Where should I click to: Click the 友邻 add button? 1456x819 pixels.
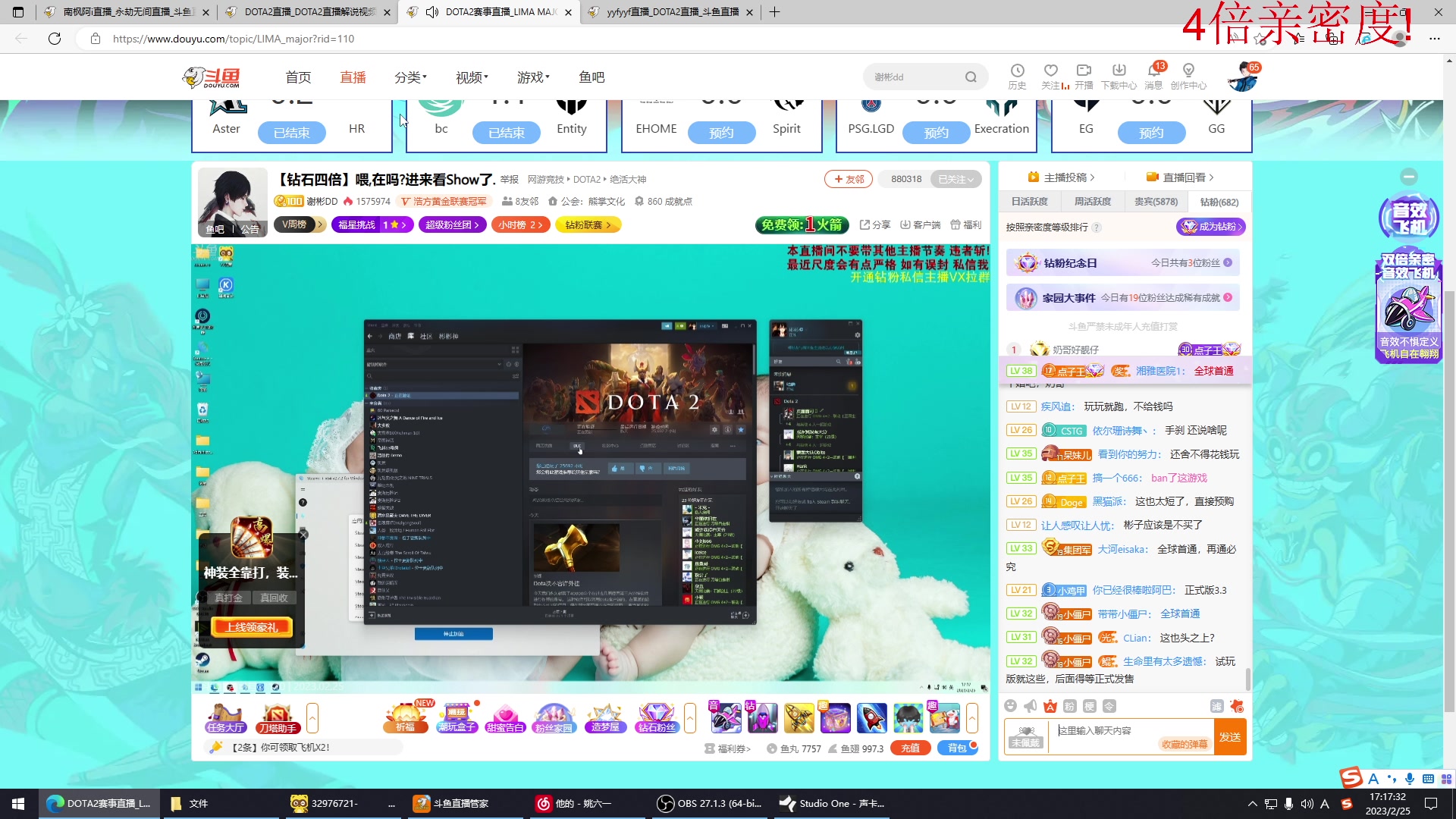(x=849, y=179)
